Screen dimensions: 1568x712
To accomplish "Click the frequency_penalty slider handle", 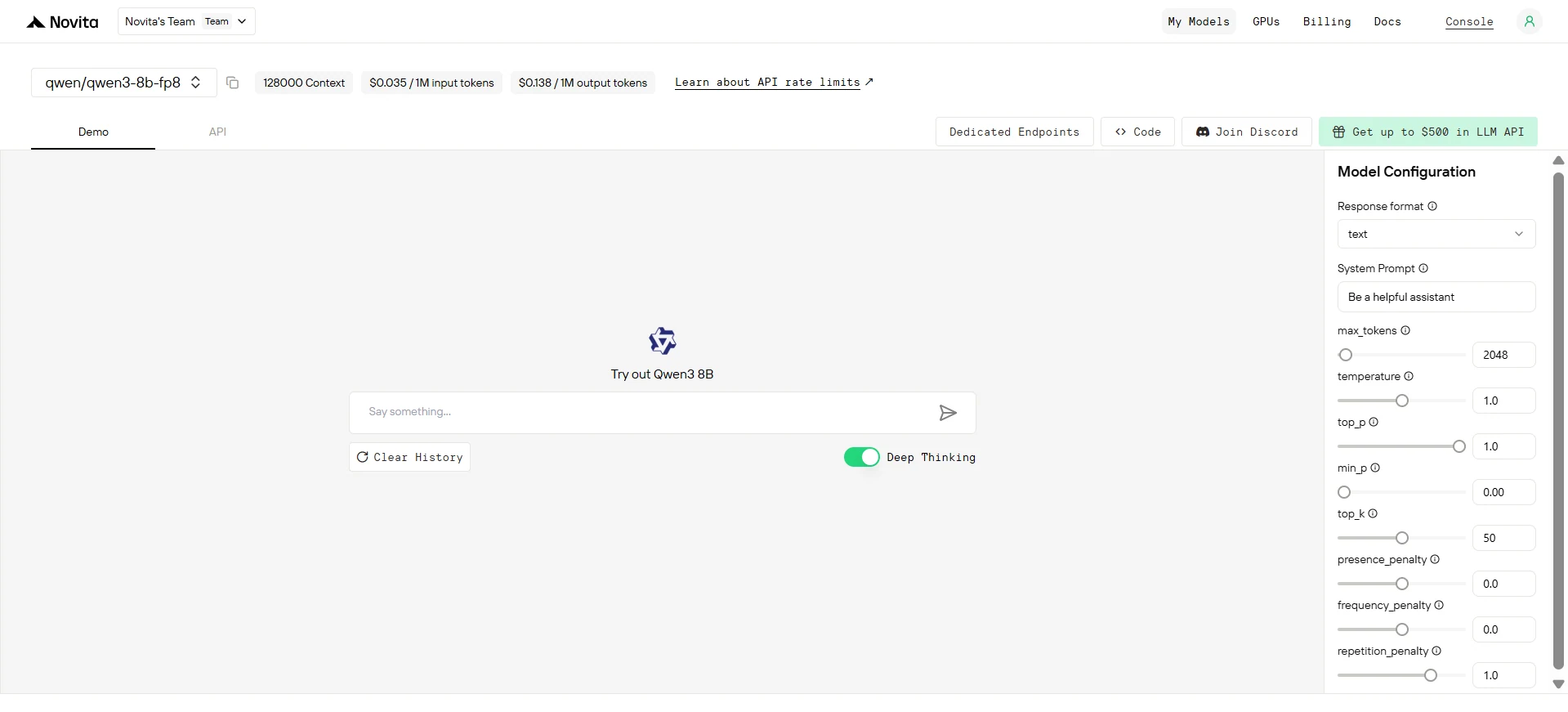I will (1402, 629).
